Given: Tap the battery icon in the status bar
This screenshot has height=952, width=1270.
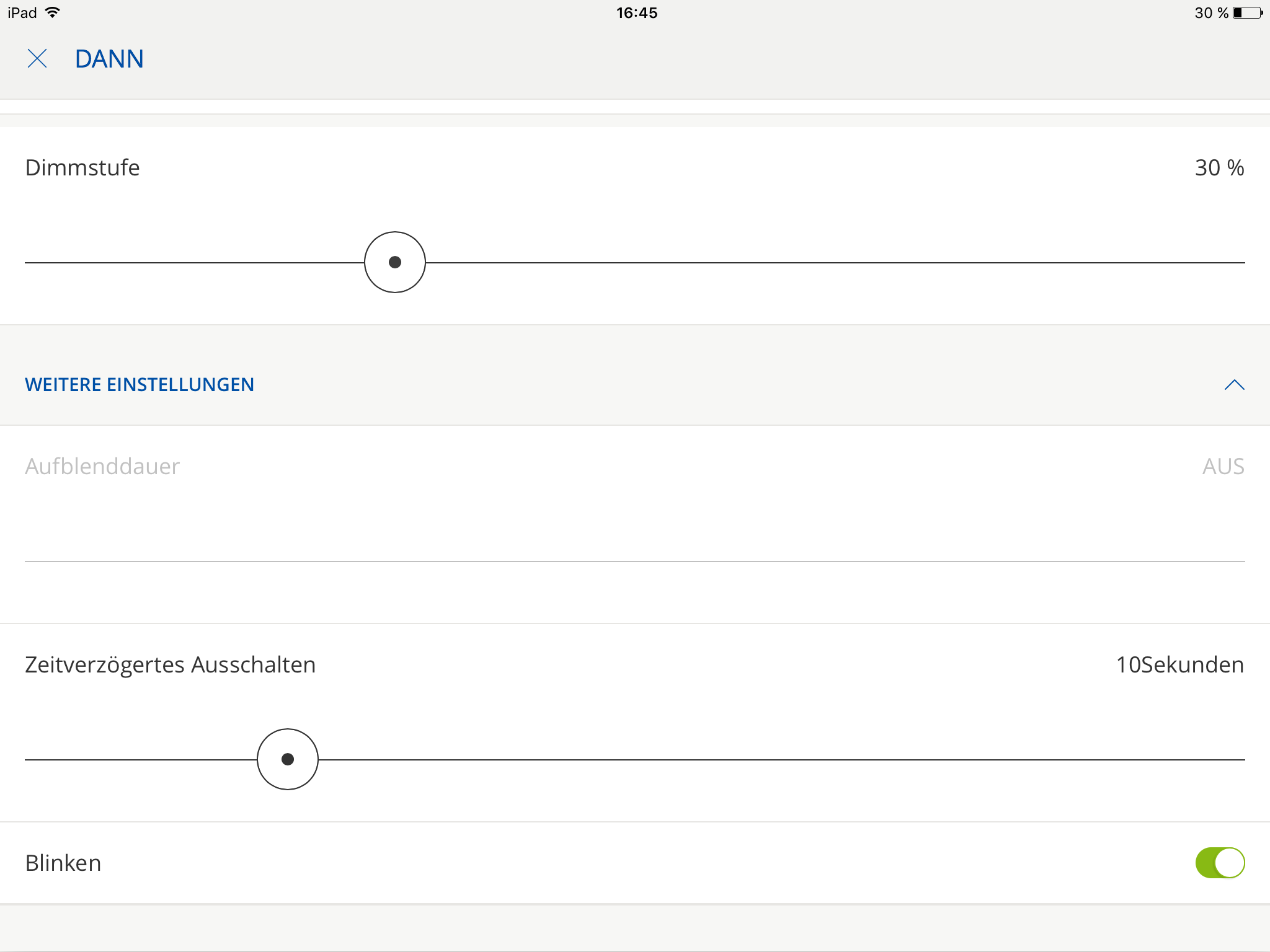Looking at the screenshot, I should [x=1248, y=12].
